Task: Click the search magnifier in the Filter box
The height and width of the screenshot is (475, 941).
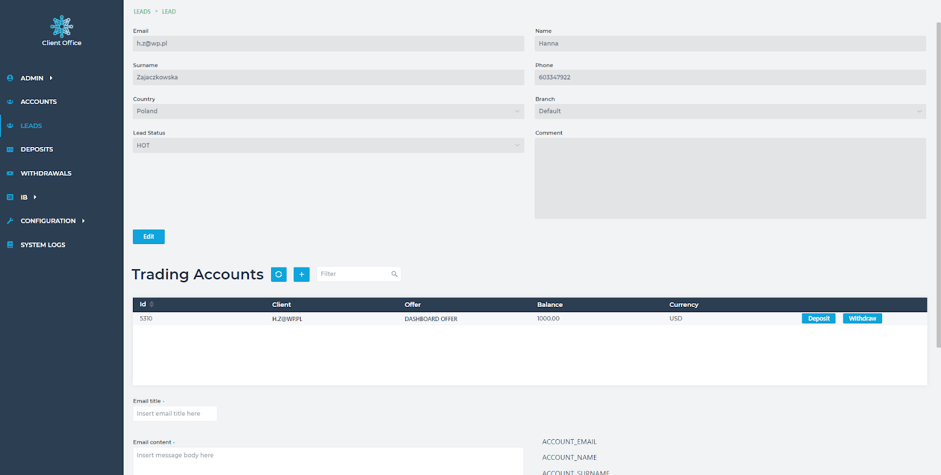Action: [394, 274]
